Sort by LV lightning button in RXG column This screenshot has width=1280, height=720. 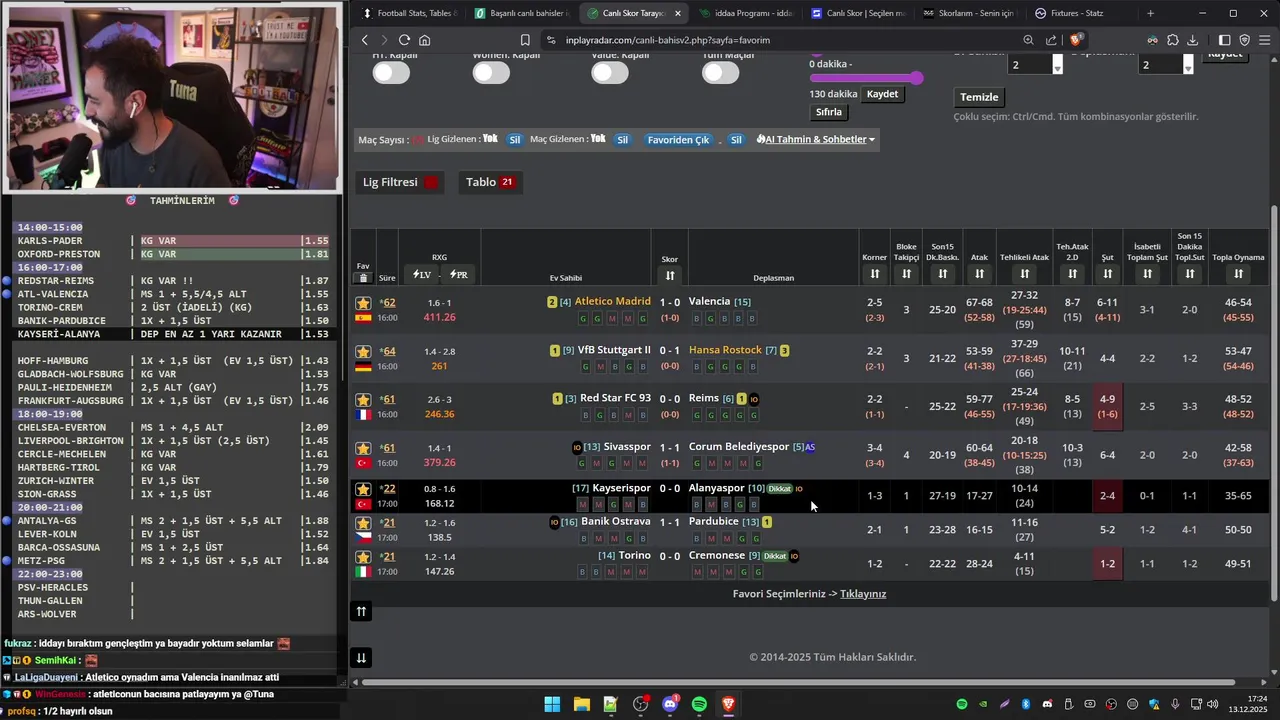[421, 274]
